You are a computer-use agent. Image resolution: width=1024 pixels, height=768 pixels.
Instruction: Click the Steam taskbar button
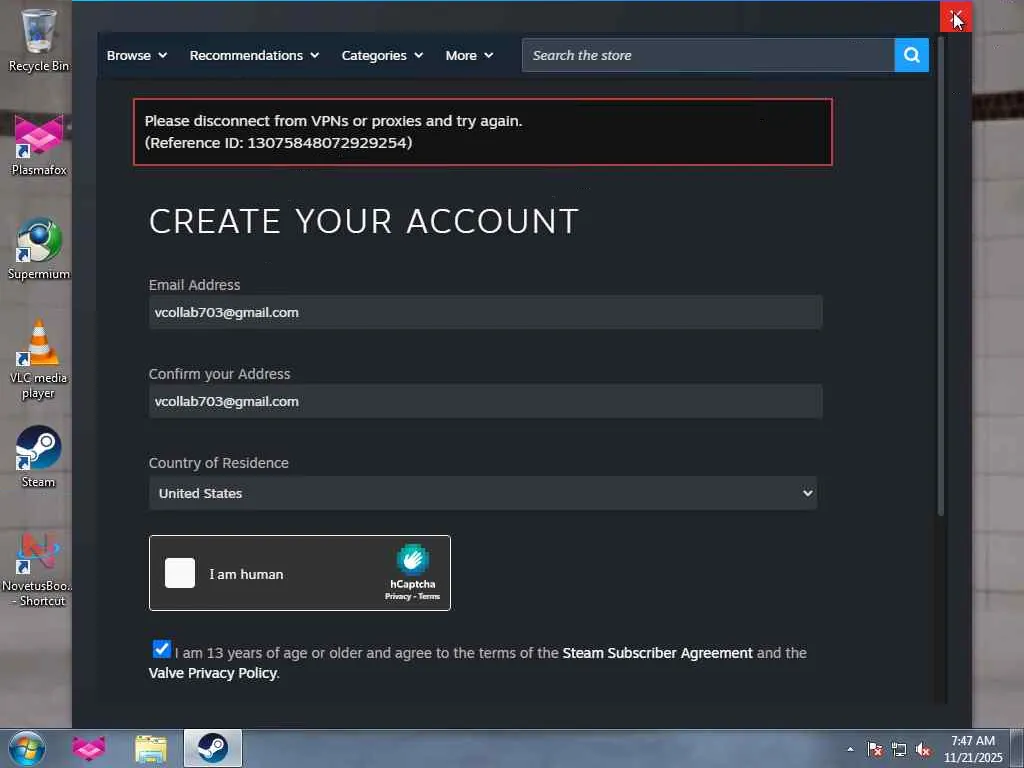tap(213, 748)
